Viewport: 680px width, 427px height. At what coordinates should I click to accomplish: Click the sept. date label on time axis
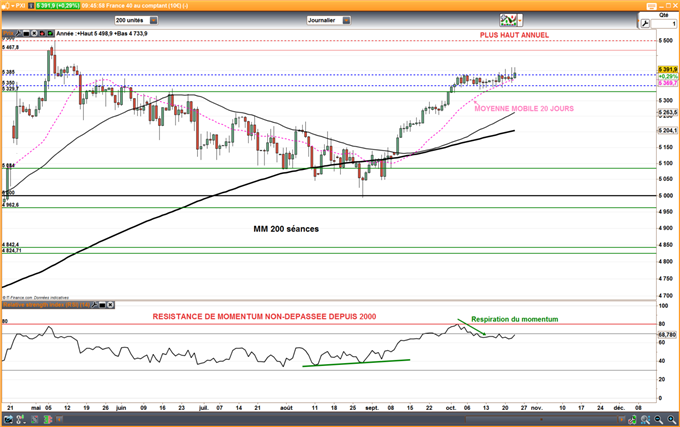372,408
